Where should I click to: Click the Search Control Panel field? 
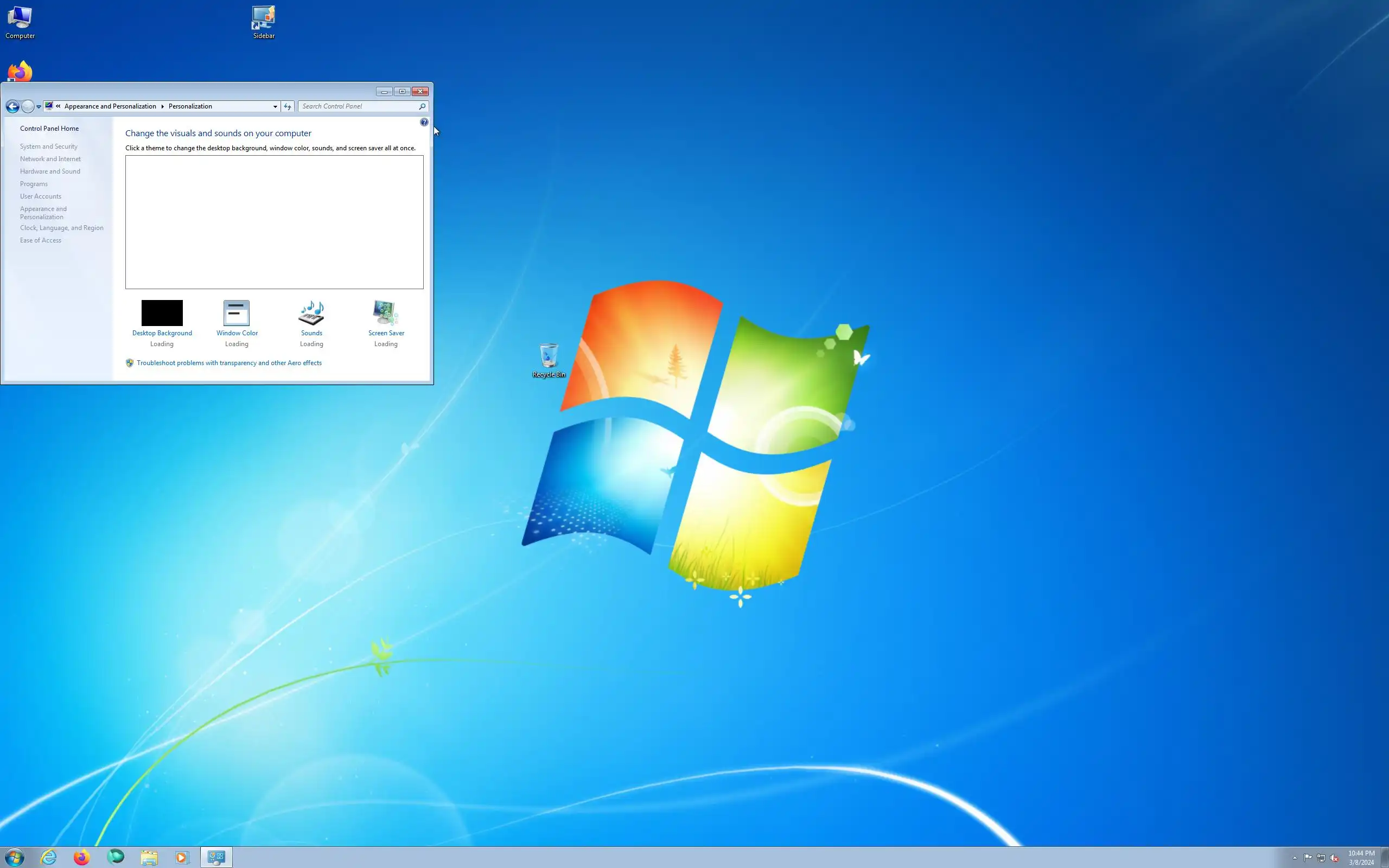point(359,107)
